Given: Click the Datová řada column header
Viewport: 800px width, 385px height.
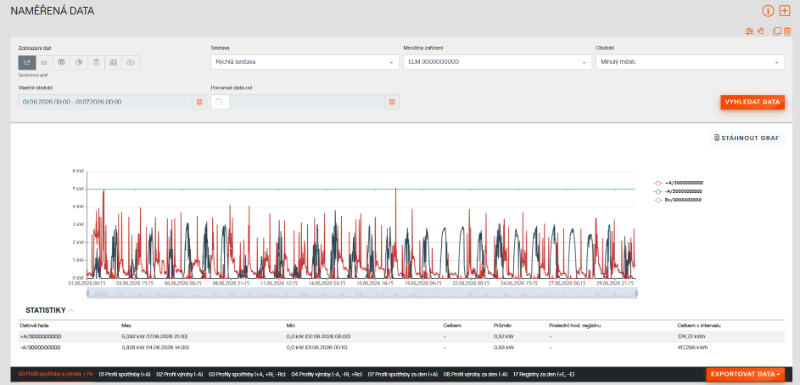Looking at the screenshot, I should coord(35,325).
